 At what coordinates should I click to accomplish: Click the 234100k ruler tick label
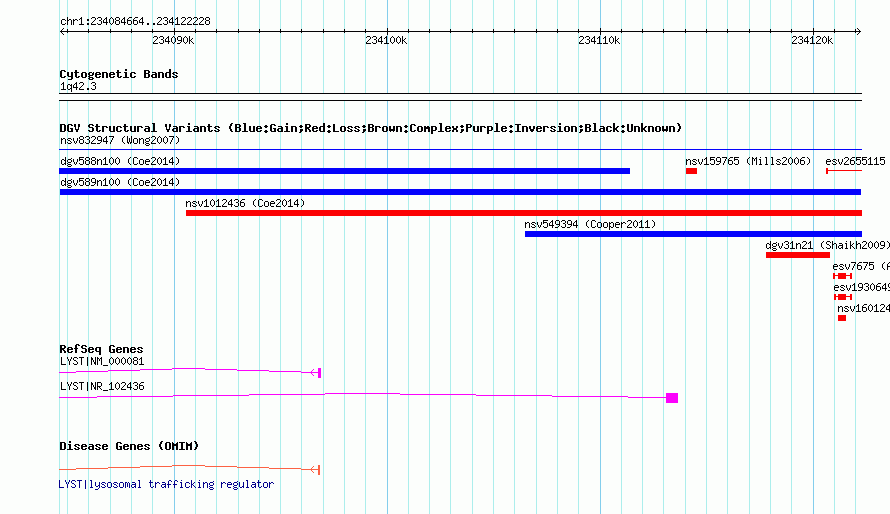(x=386, y=40)
